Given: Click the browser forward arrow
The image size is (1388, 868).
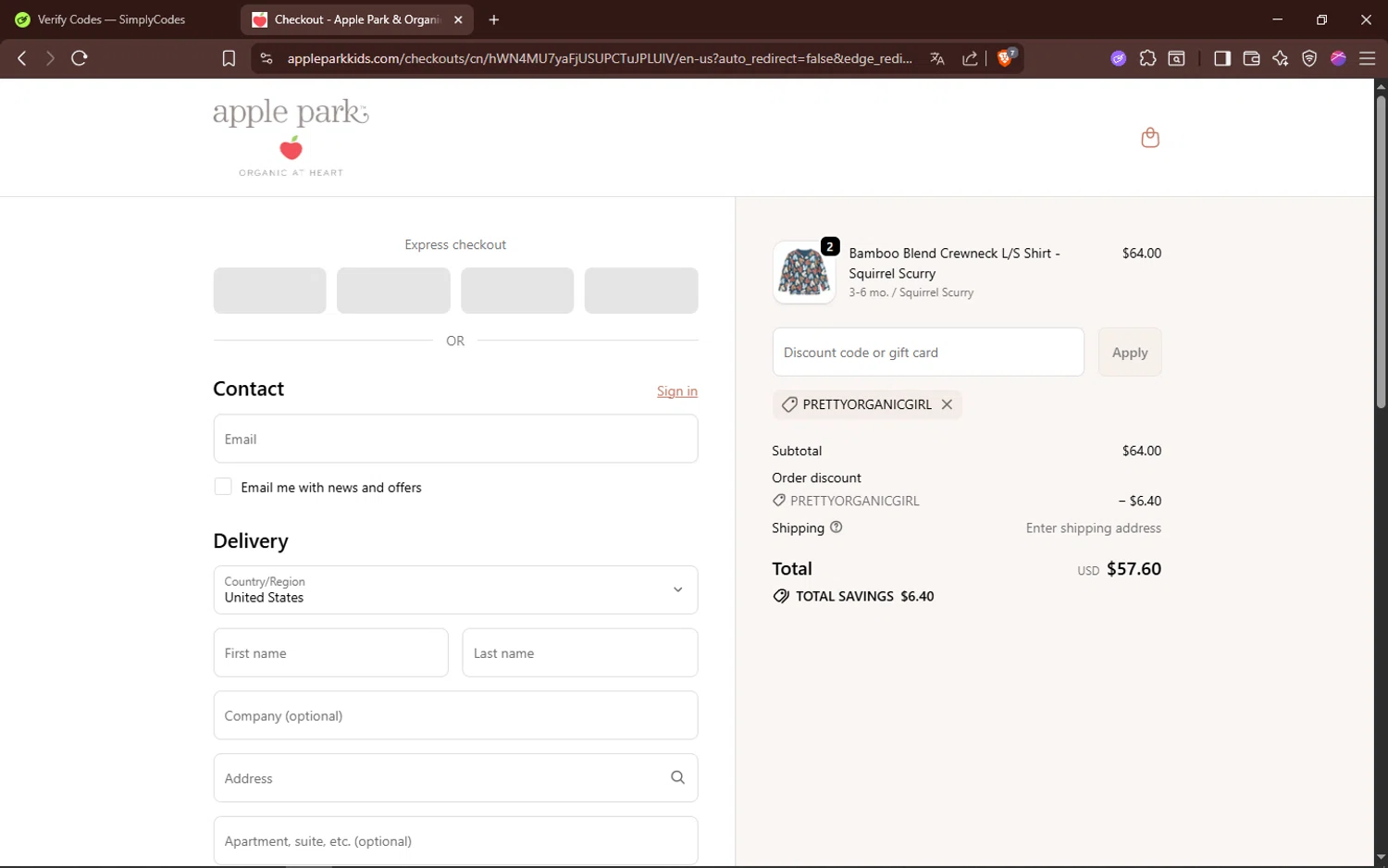Looking at the screenshot, I should [x=50, y=58].
